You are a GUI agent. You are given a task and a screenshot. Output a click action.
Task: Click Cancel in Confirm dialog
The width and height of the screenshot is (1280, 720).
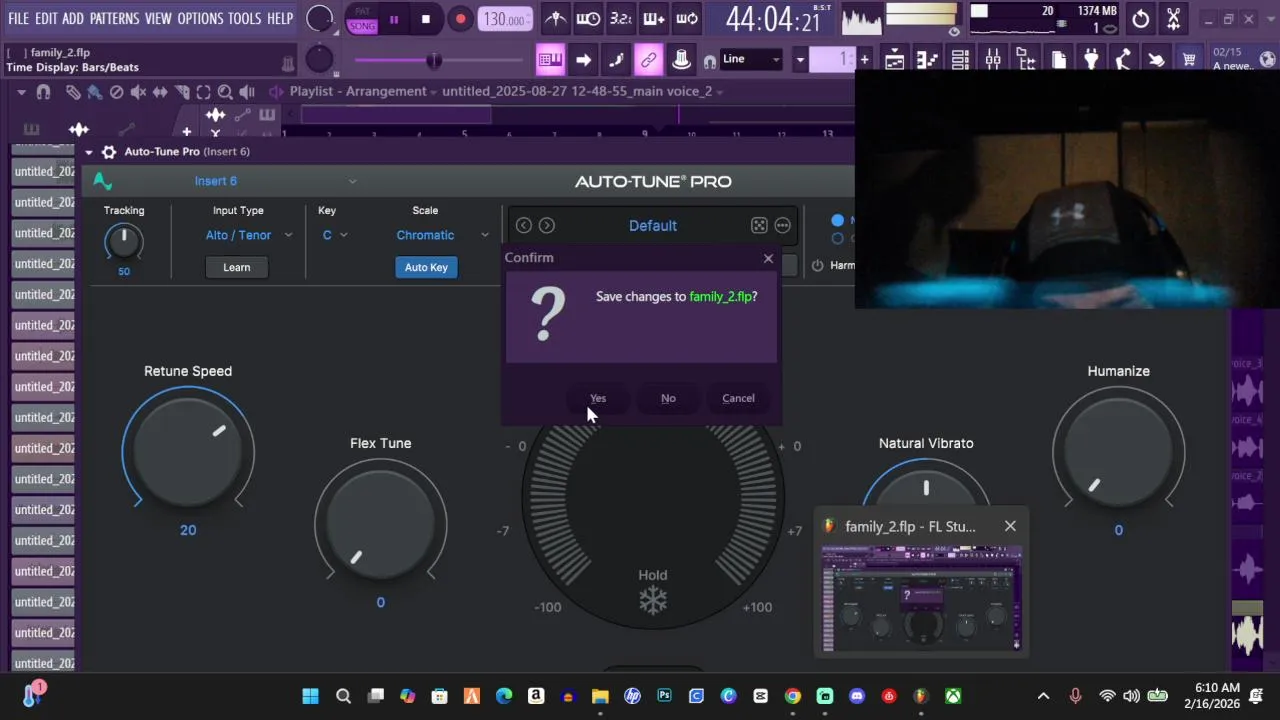738,398
